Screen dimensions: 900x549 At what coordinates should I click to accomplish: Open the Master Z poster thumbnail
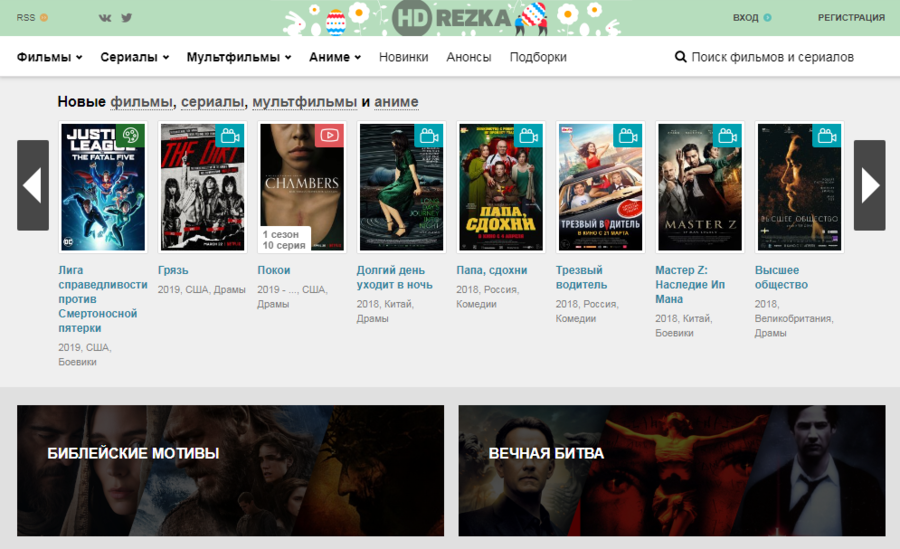(700, 187)
